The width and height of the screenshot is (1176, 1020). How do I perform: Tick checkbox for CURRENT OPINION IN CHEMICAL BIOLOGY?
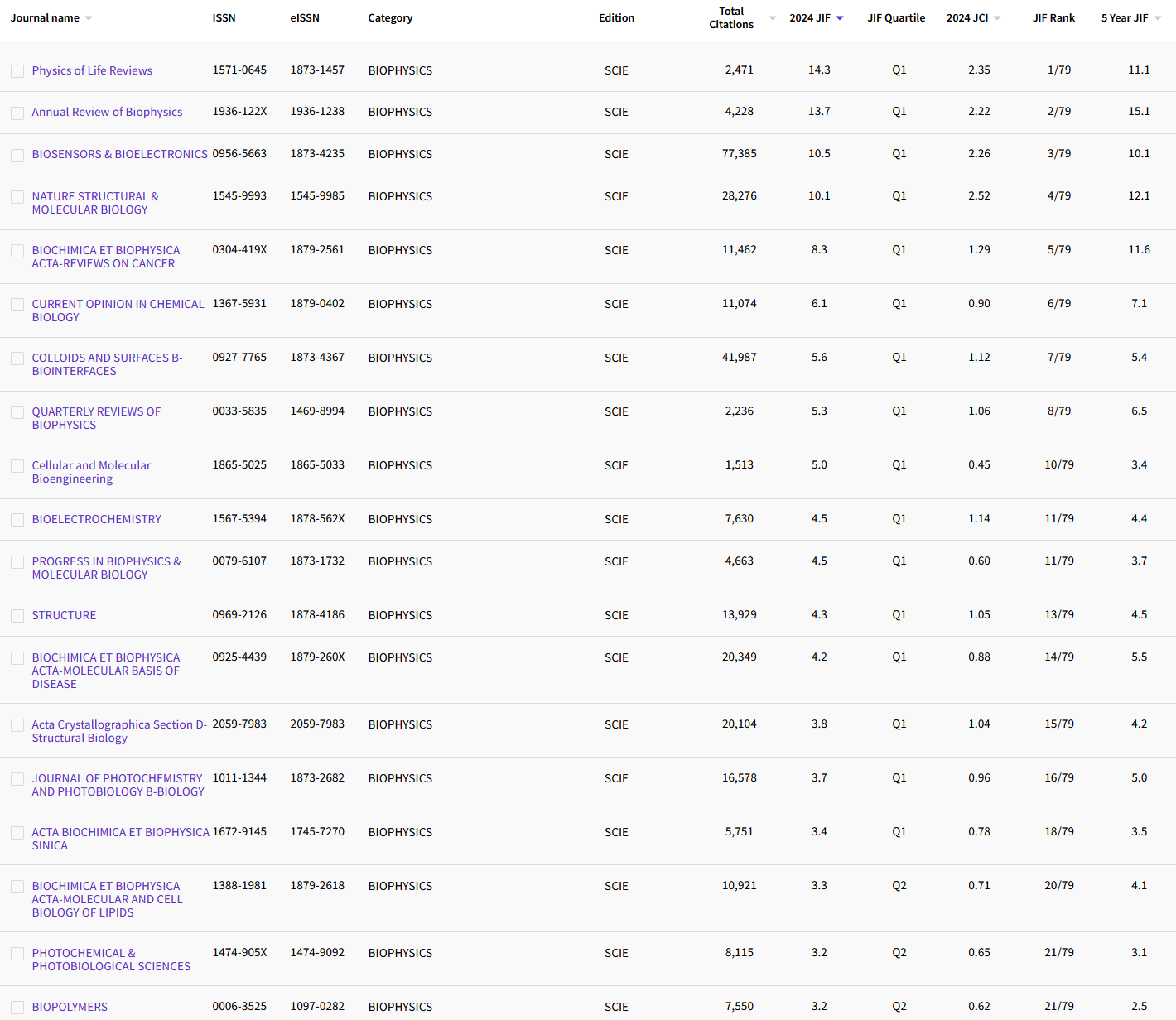[x=17, y=305]
